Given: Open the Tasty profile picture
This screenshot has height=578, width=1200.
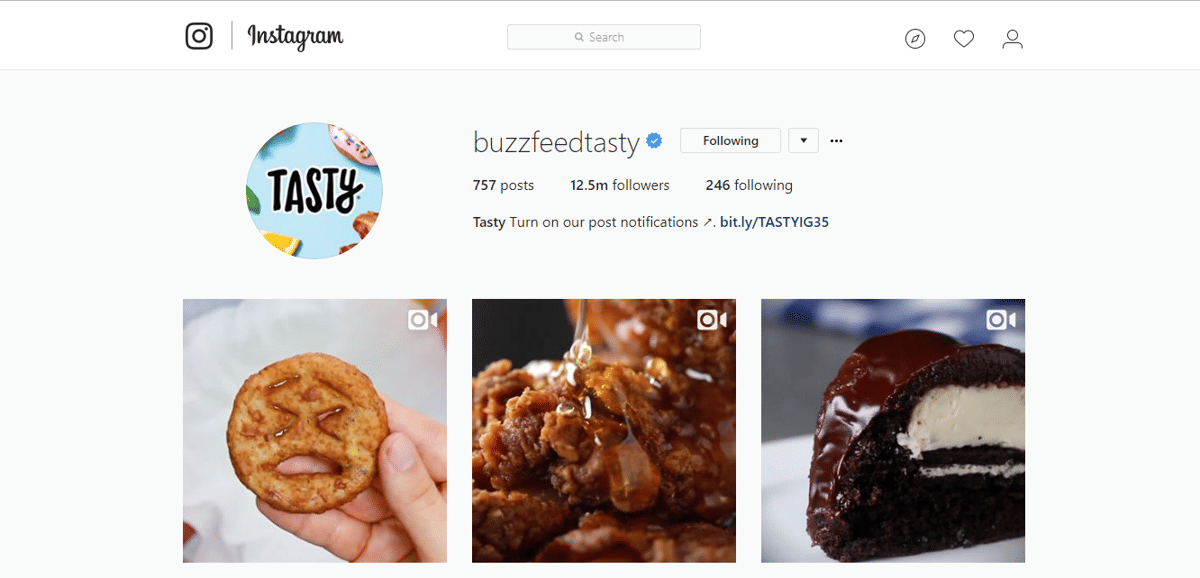Looking at the screenshot, I should point(314,190).
